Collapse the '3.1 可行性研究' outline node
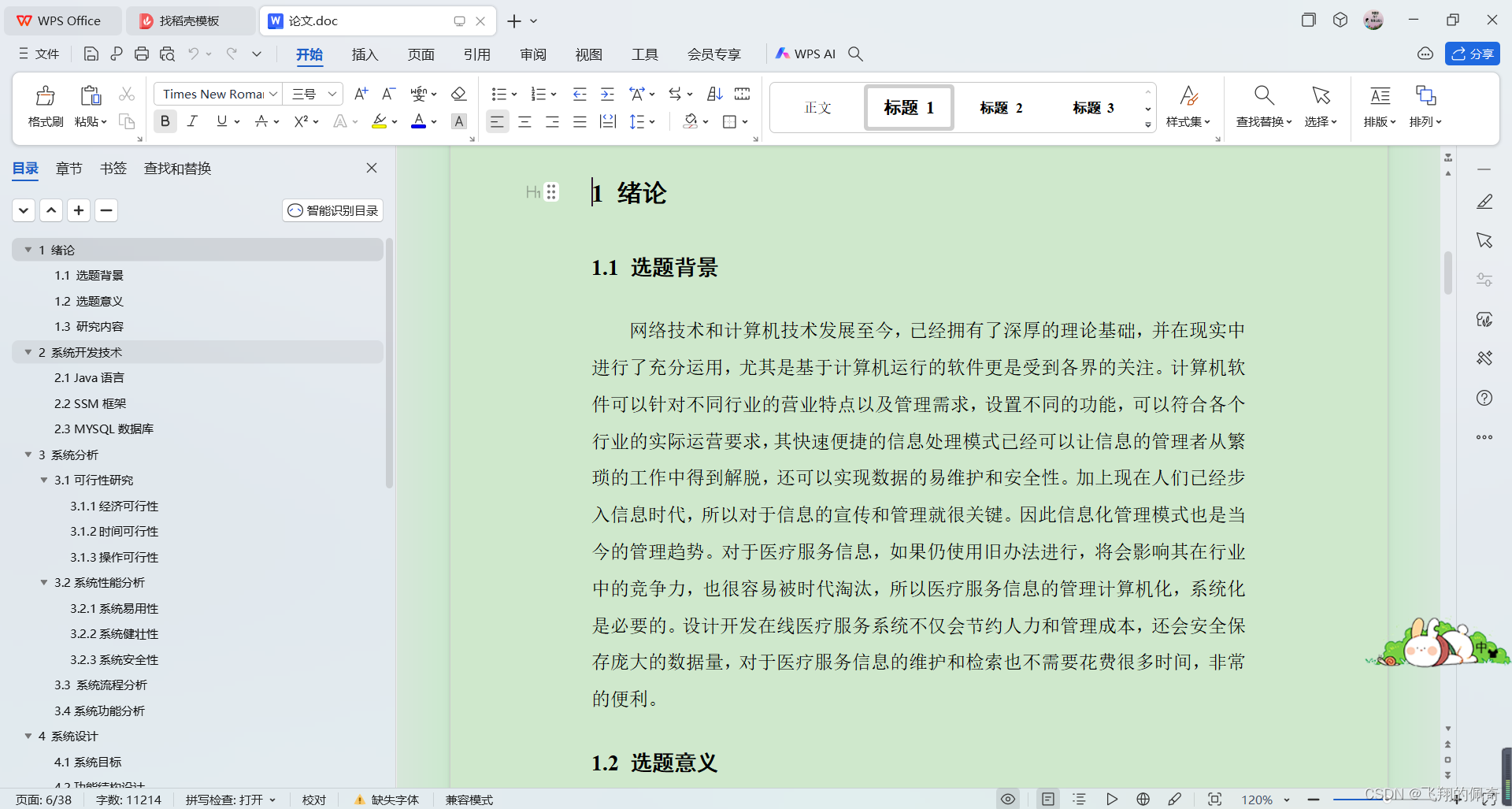The image size is (1512, 809). pos(44,480)
